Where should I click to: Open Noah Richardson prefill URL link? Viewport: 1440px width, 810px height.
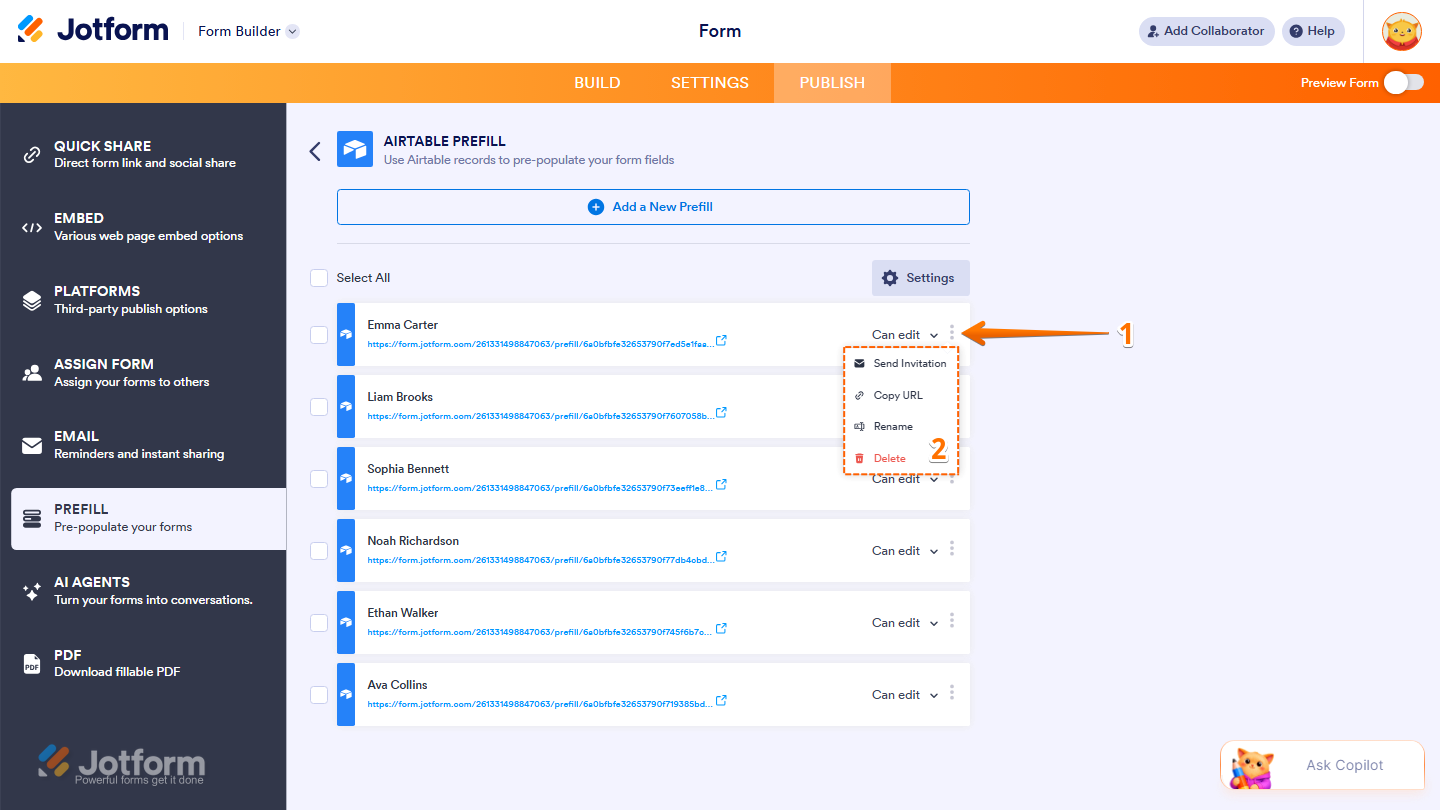tap(540, 560)
